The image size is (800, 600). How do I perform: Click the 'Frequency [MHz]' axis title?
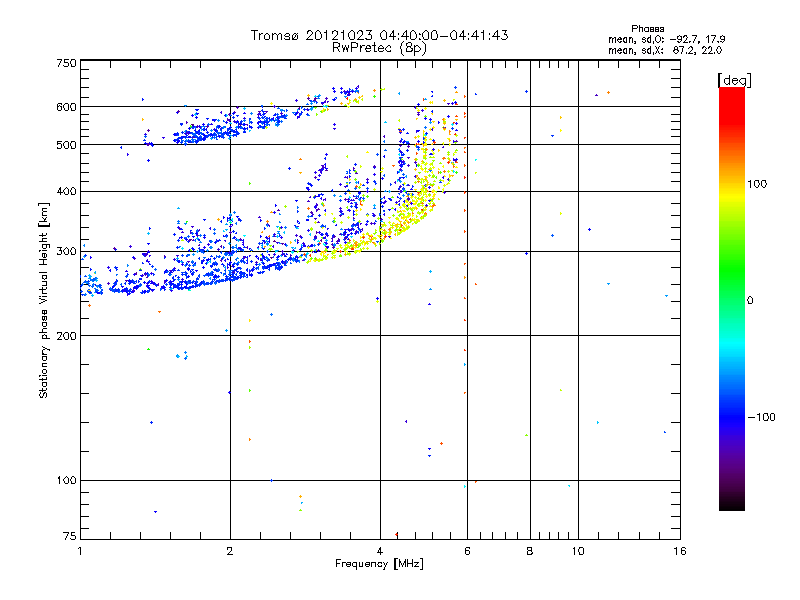(x=379, y=564)
